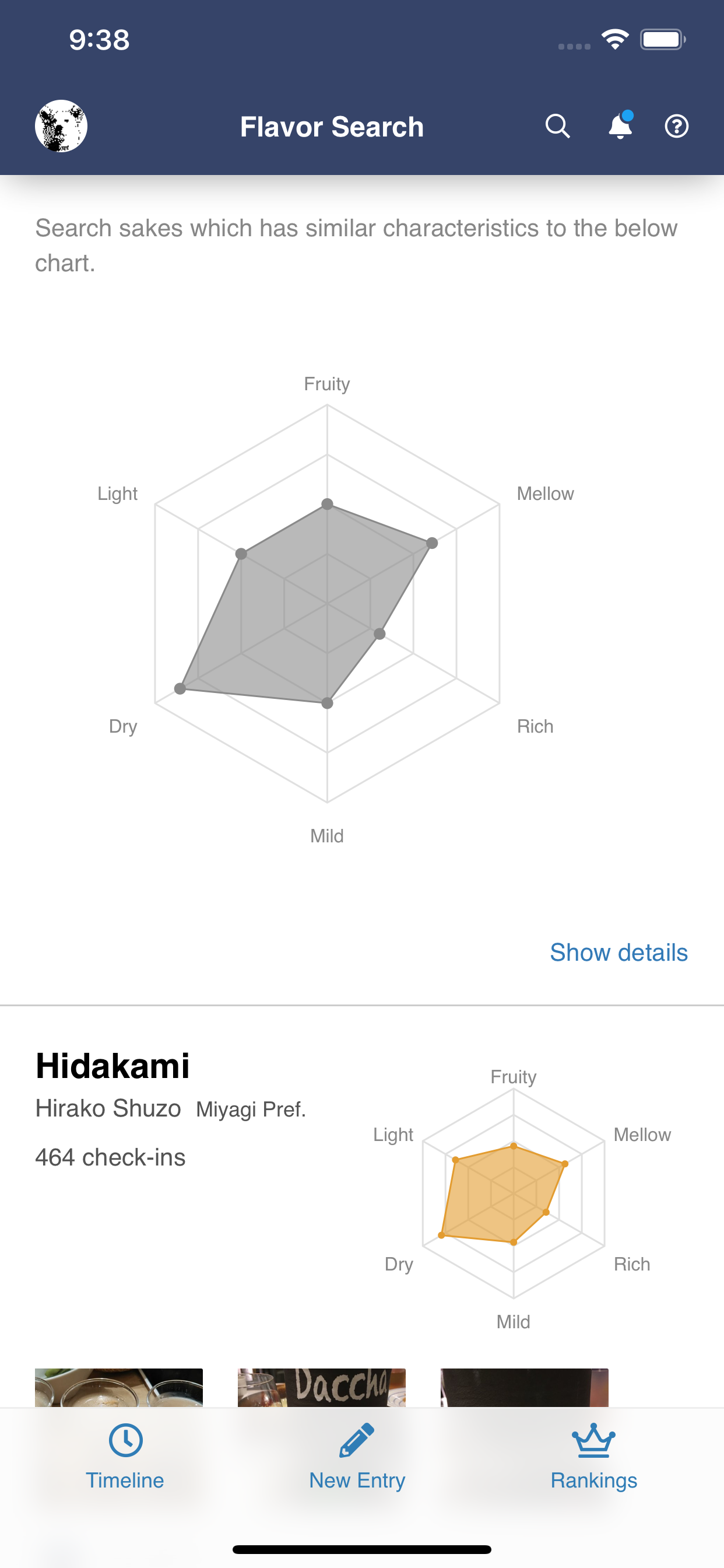This screenshot has width=724, height=1568.
Task: Select the Mellow axis point on chart
Action: coord(432,543)
